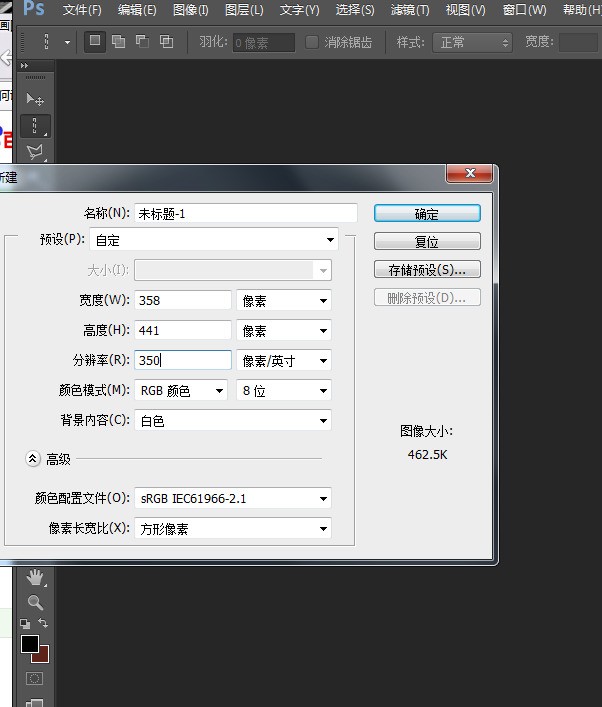This screenshot has height=707, width=602.
Task: Toggle the 消除锯齿 anti-alias checkbox
Action: pos(312,42)
